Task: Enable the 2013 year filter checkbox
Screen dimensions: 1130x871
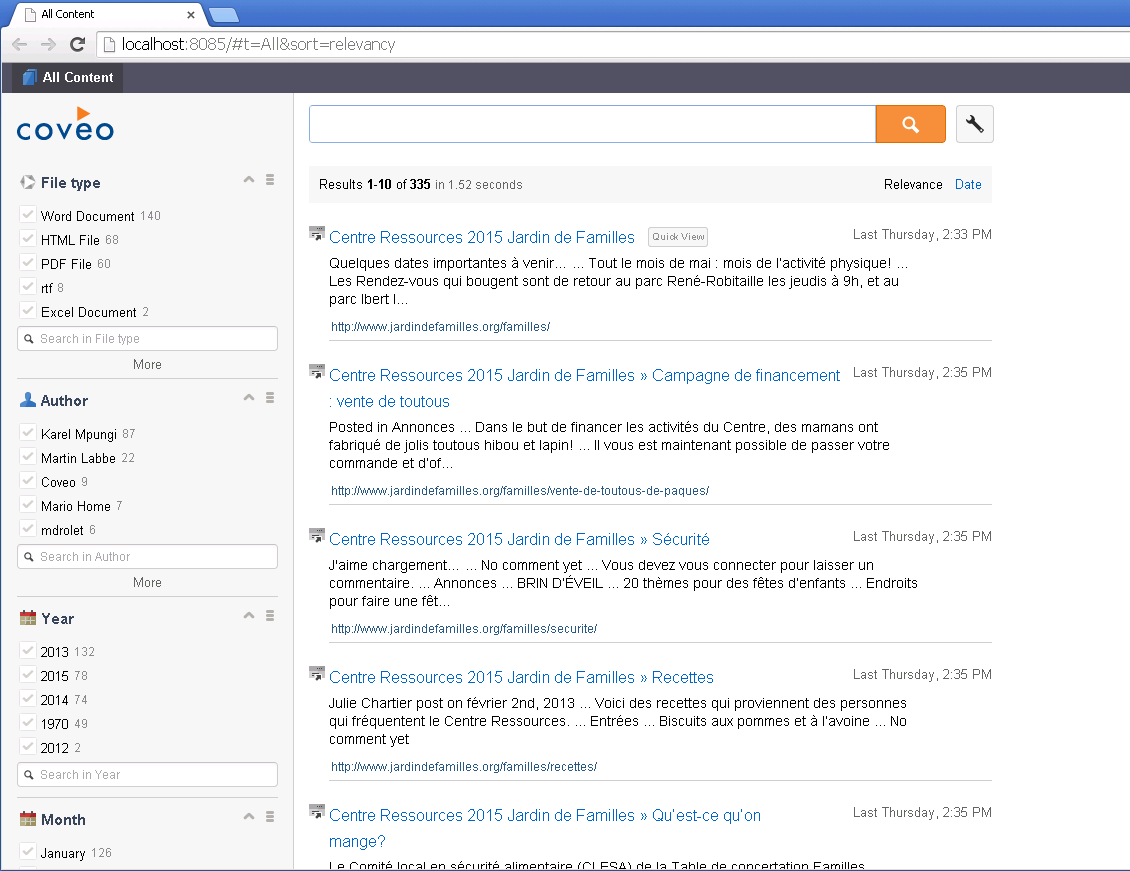Action: [x=25, y=650]
